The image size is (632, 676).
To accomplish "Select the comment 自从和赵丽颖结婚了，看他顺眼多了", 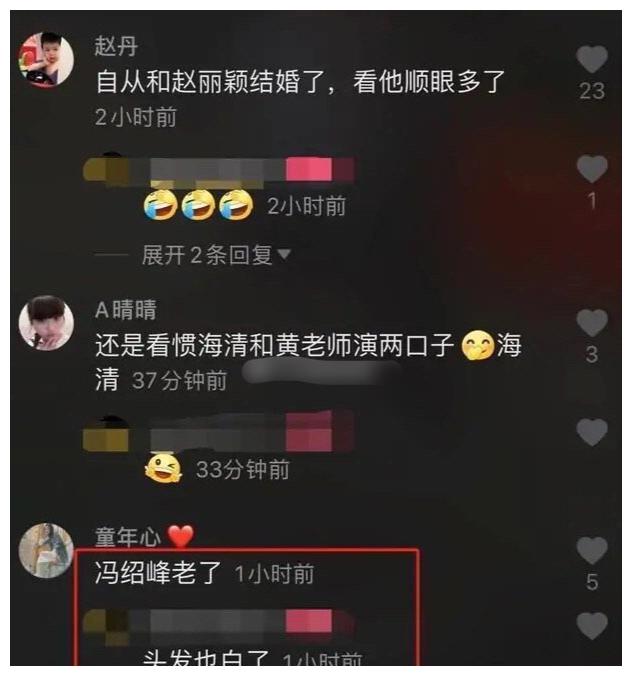I will 300,82.
